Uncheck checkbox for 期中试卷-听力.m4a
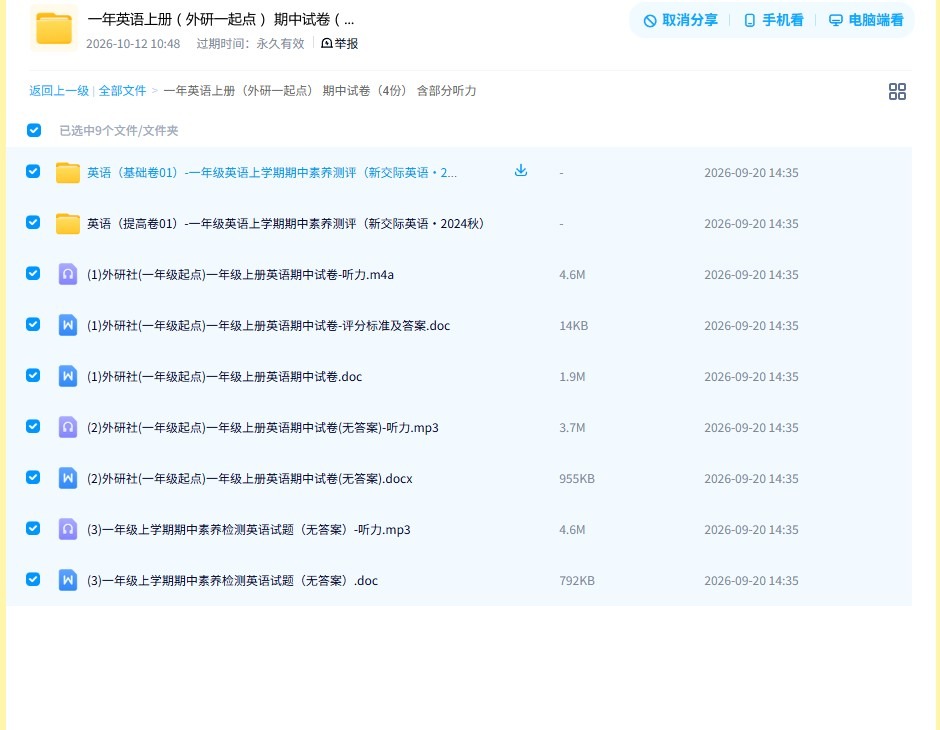 tap(33, 273)
